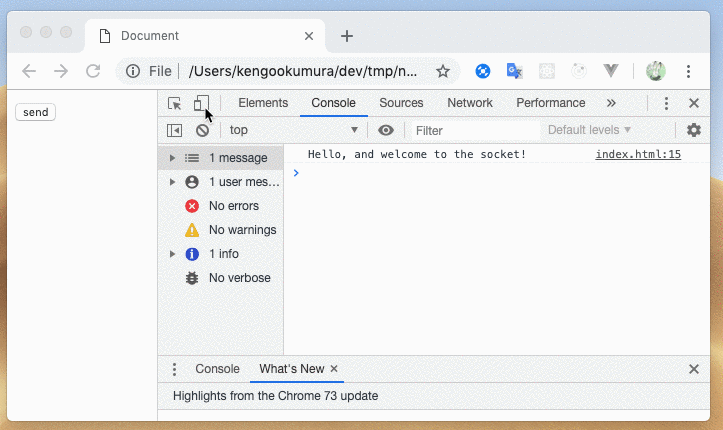The width and height of the screenshot is (723, 430).
Task: Toggle the console sidebar panel icon
Action: (x=174, y=130)
